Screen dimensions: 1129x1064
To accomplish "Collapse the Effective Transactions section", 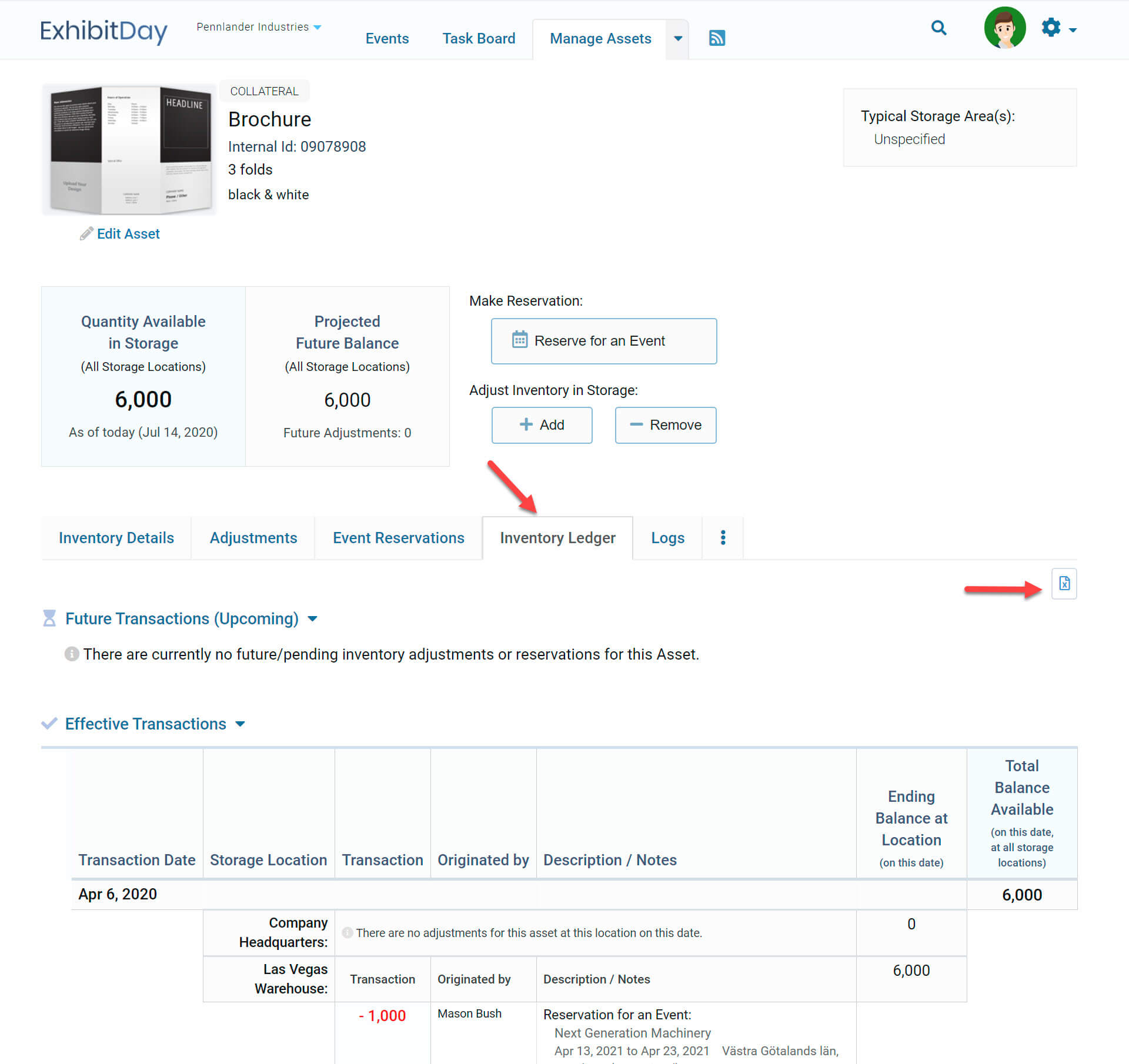I will [240, 724].
